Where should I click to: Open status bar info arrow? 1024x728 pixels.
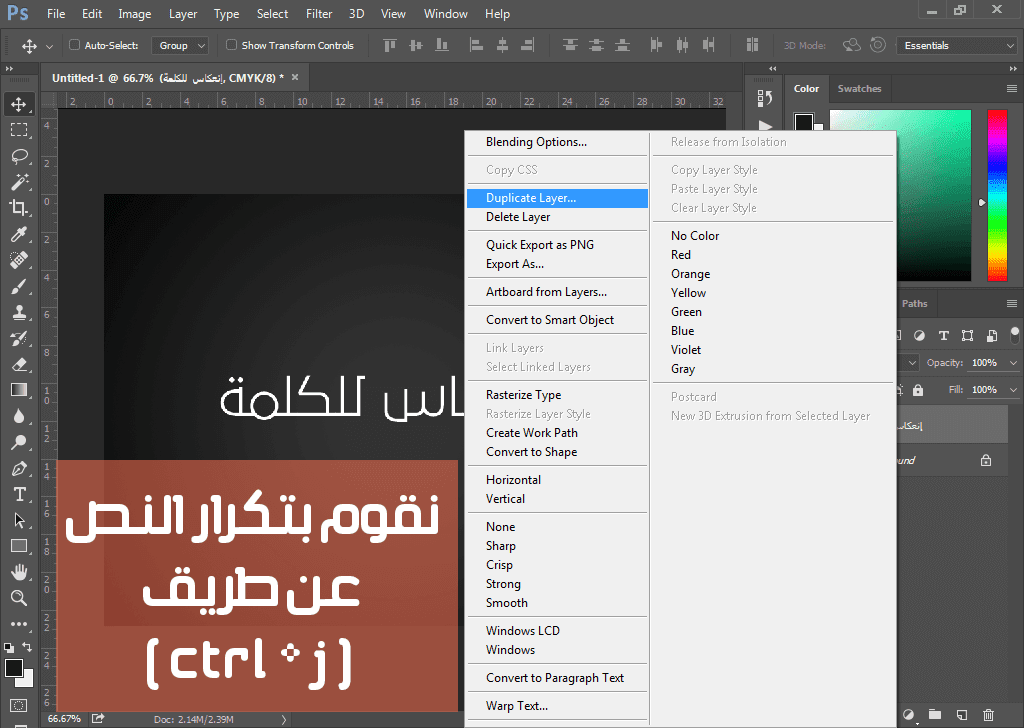283,719
